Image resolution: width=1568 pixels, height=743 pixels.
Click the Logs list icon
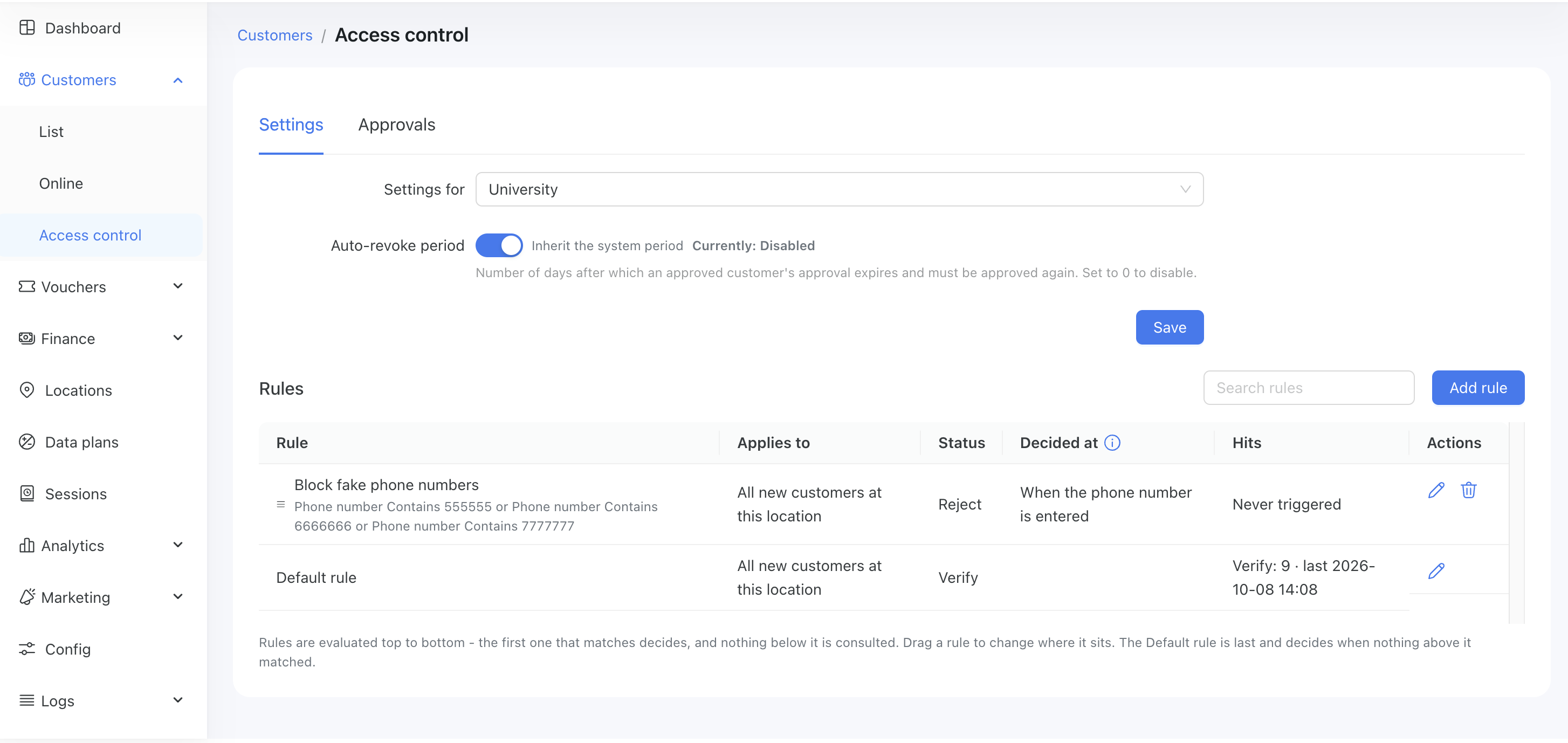27,700
